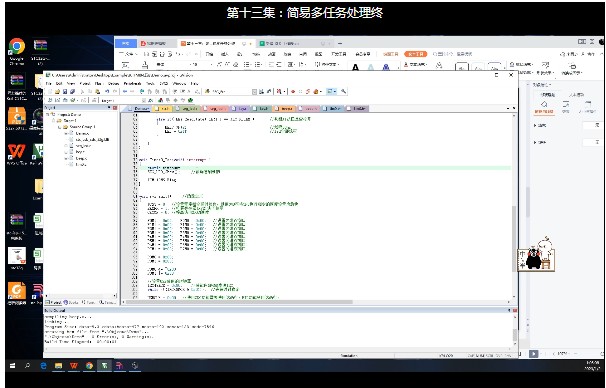Click Rebuild all icon in build toolbar
This screenshot has height=388, width=606.
click(65, 100)
